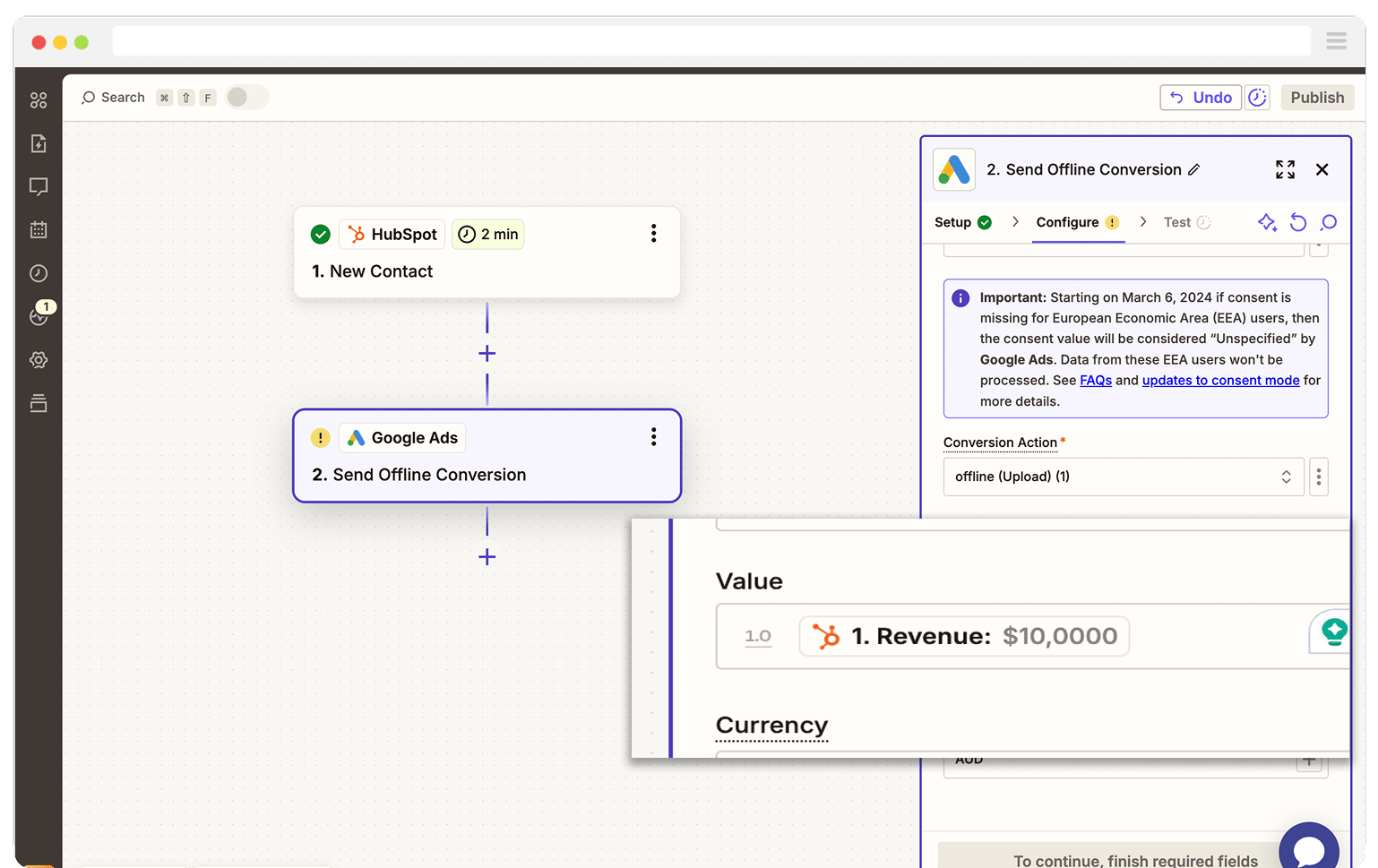1378x868 pixels.
Task: Click the info icon in the Important notice
Action: (960, 298)
